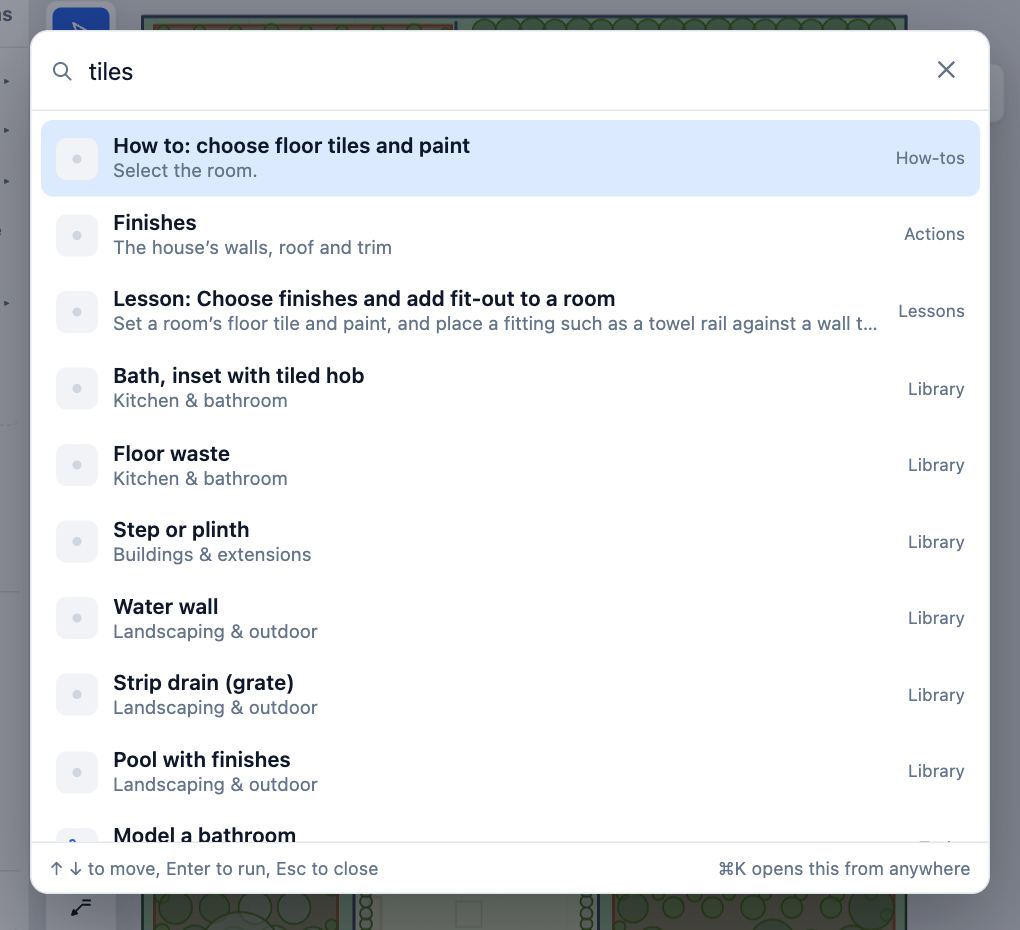Screen dimensions: 1020x930
Task: Select the blue pointer tool behind dialog
Action: [81, 20]
